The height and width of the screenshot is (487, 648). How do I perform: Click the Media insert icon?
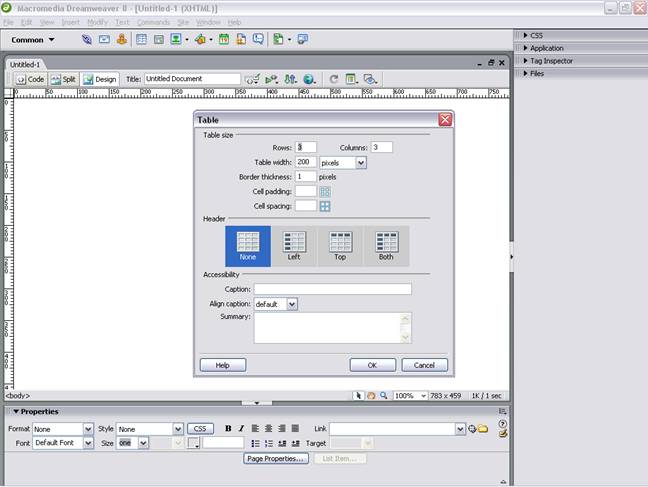200,40
